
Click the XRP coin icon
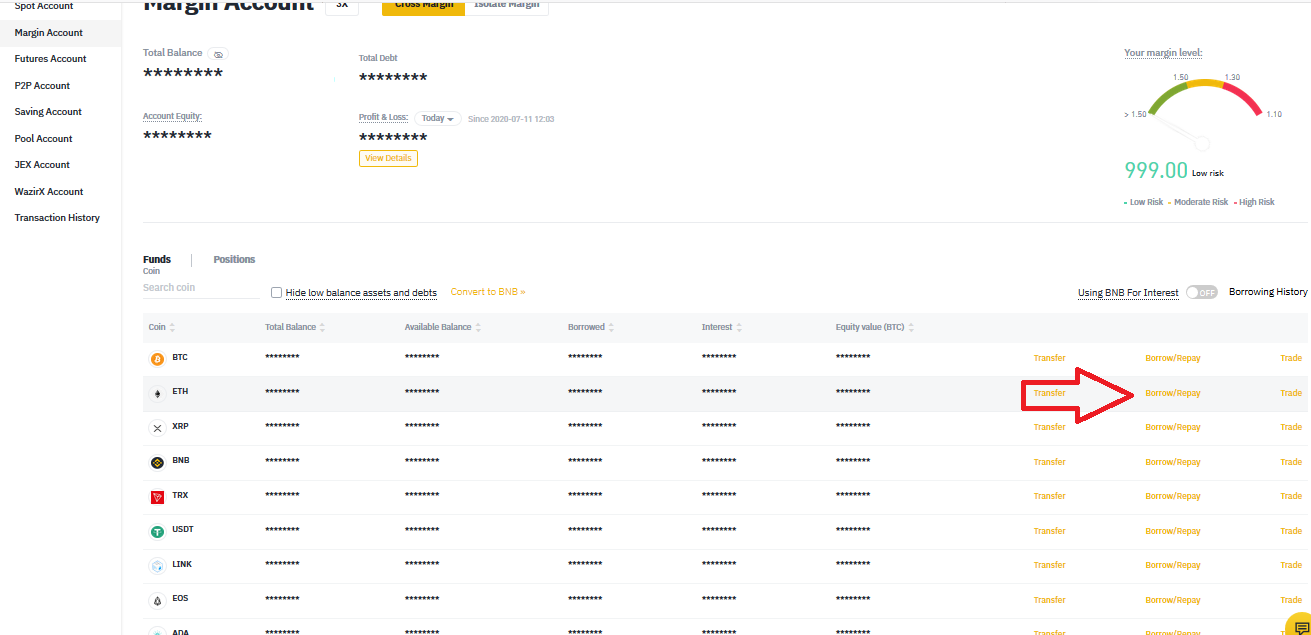(x=157, y=428)
